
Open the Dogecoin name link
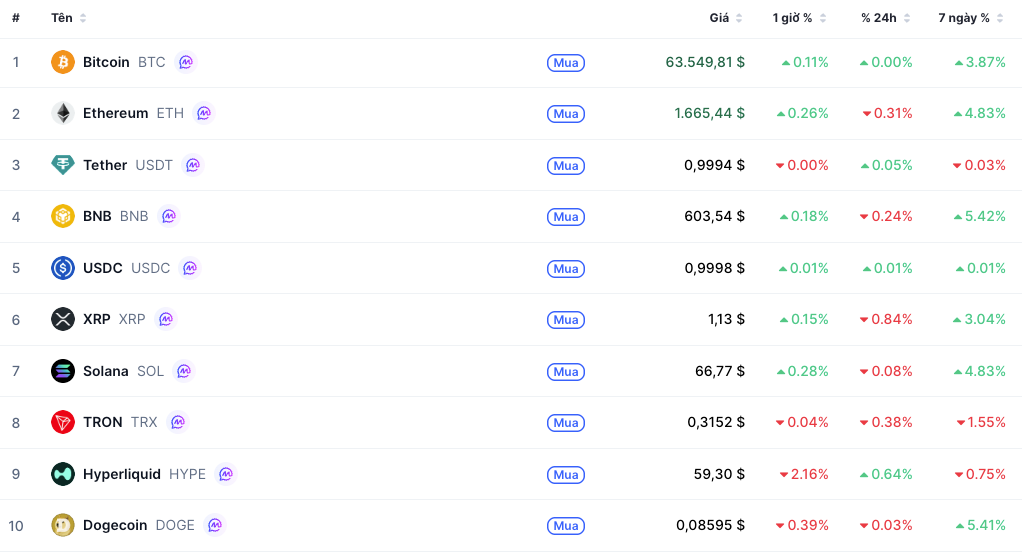point(115,525)
